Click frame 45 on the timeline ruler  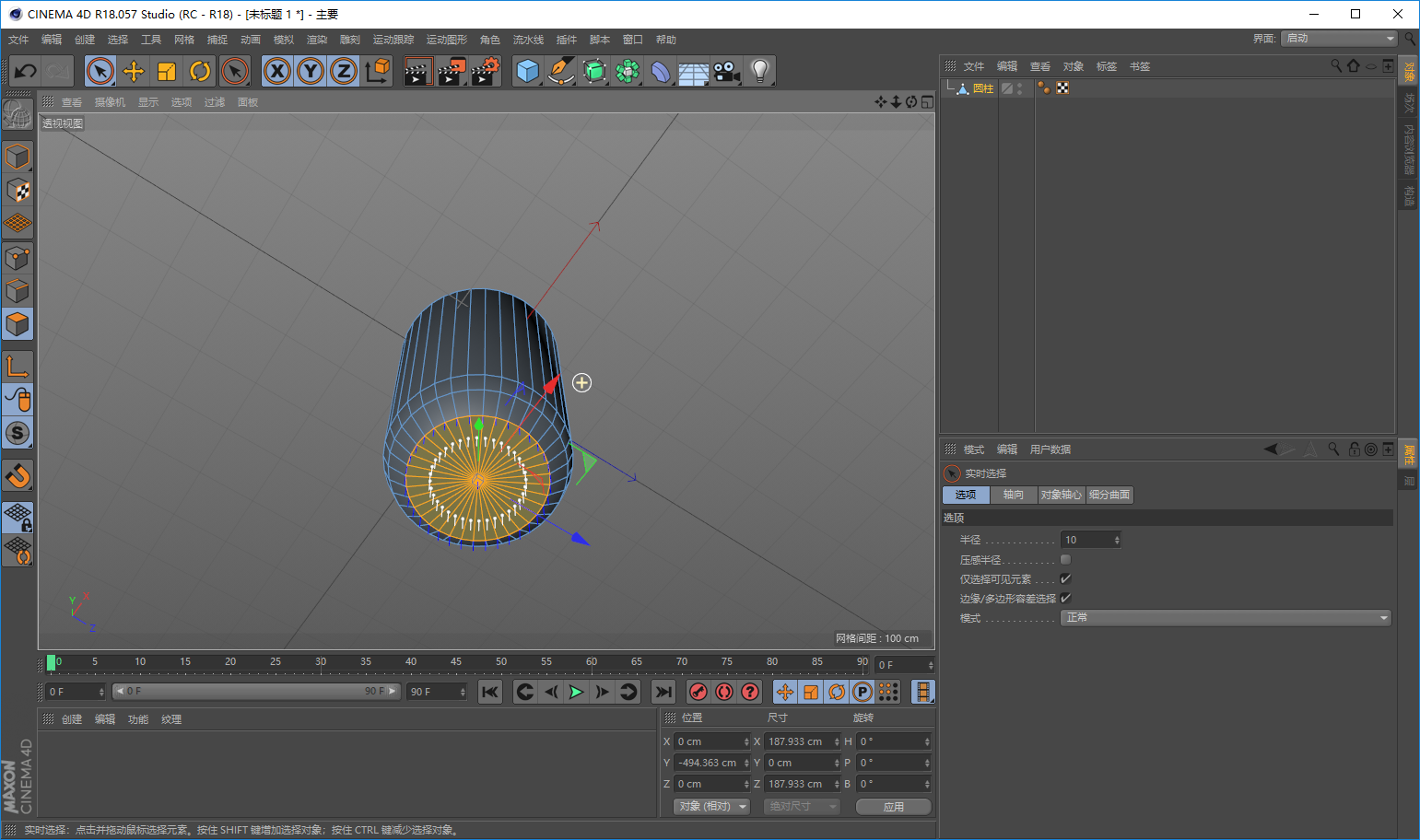(456, 661)
